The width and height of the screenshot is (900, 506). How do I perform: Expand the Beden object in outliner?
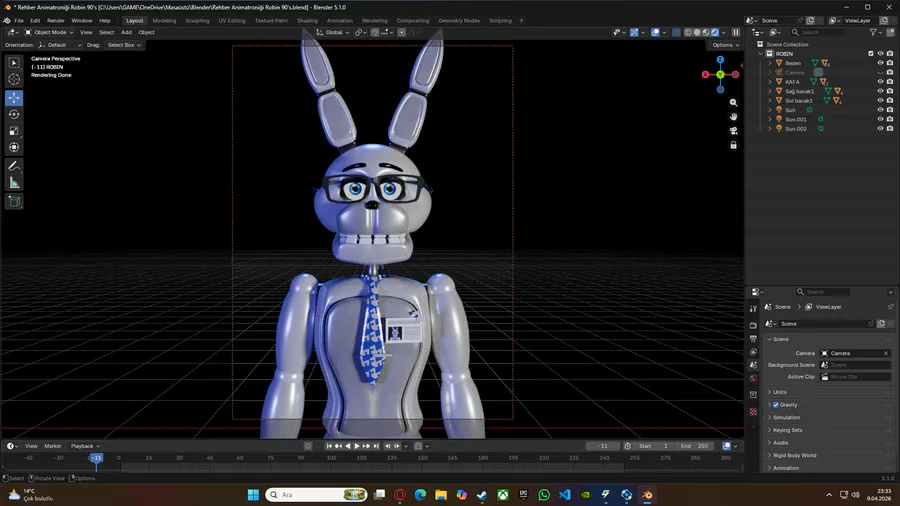coord(770,63)
